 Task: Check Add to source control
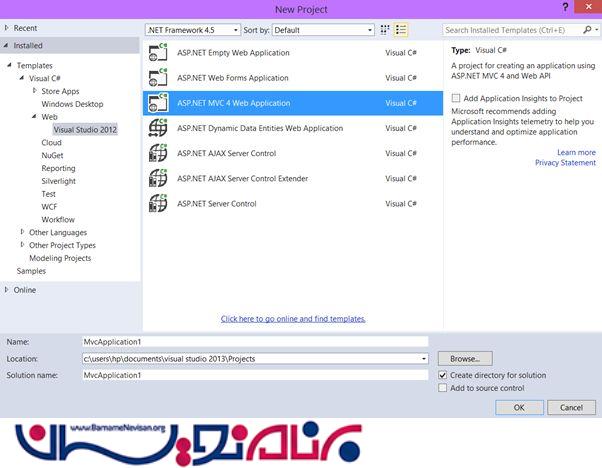pos(443,388)
